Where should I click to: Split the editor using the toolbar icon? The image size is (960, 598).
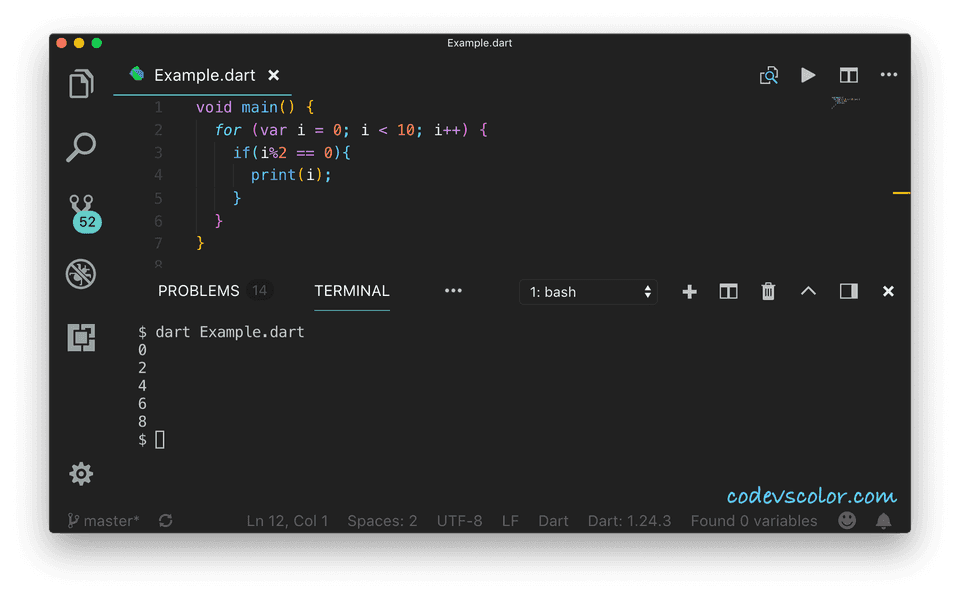click(x=848, y=75)
